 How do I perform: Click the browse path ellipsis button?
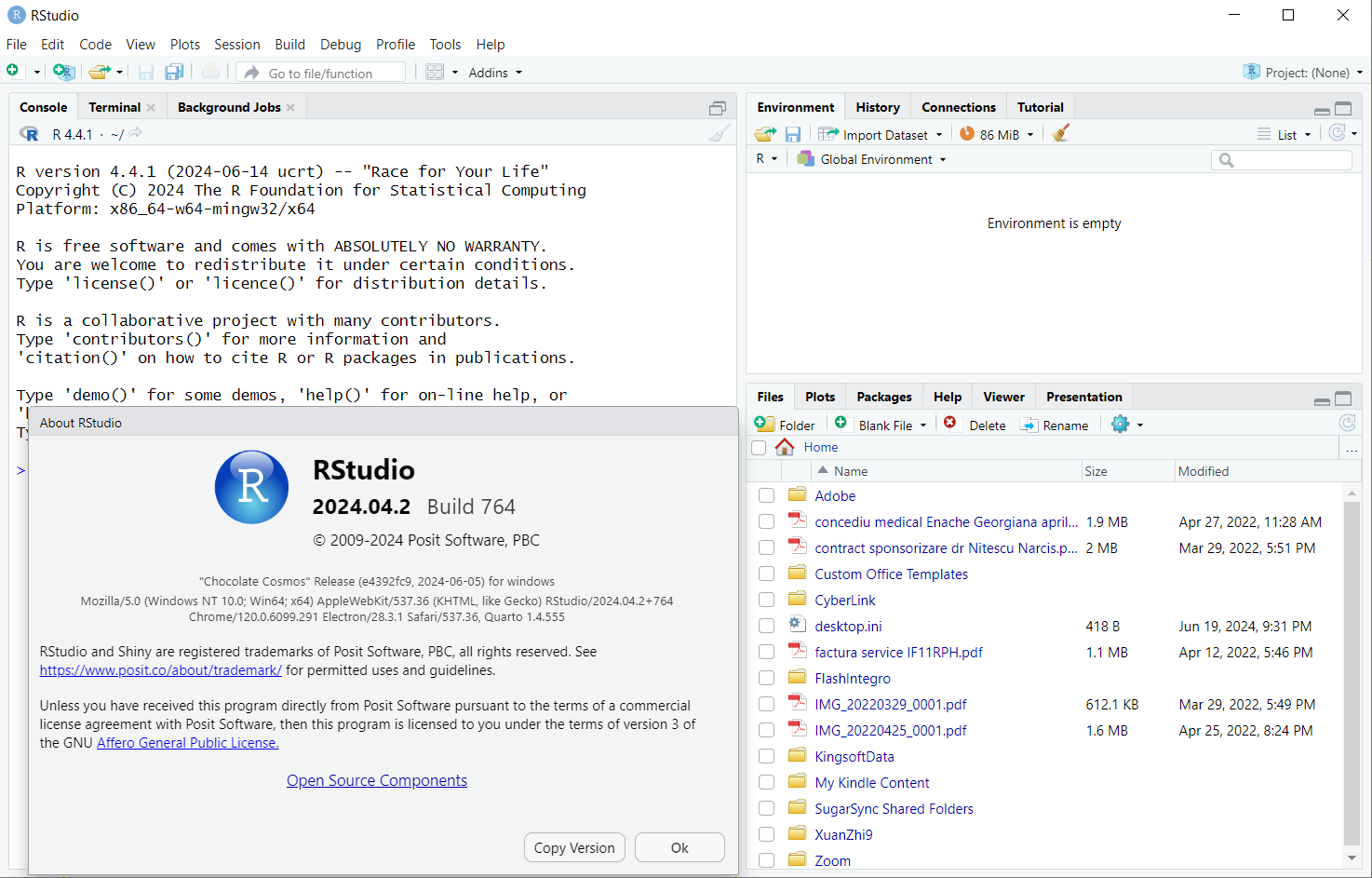[1352, 448]
